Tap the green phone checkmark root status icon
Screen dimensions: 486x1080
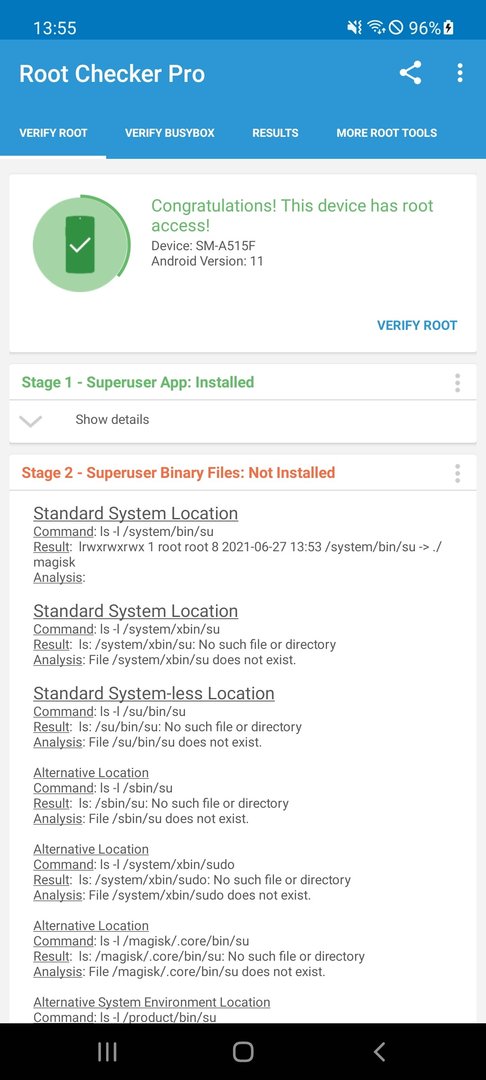coord(81,244)
